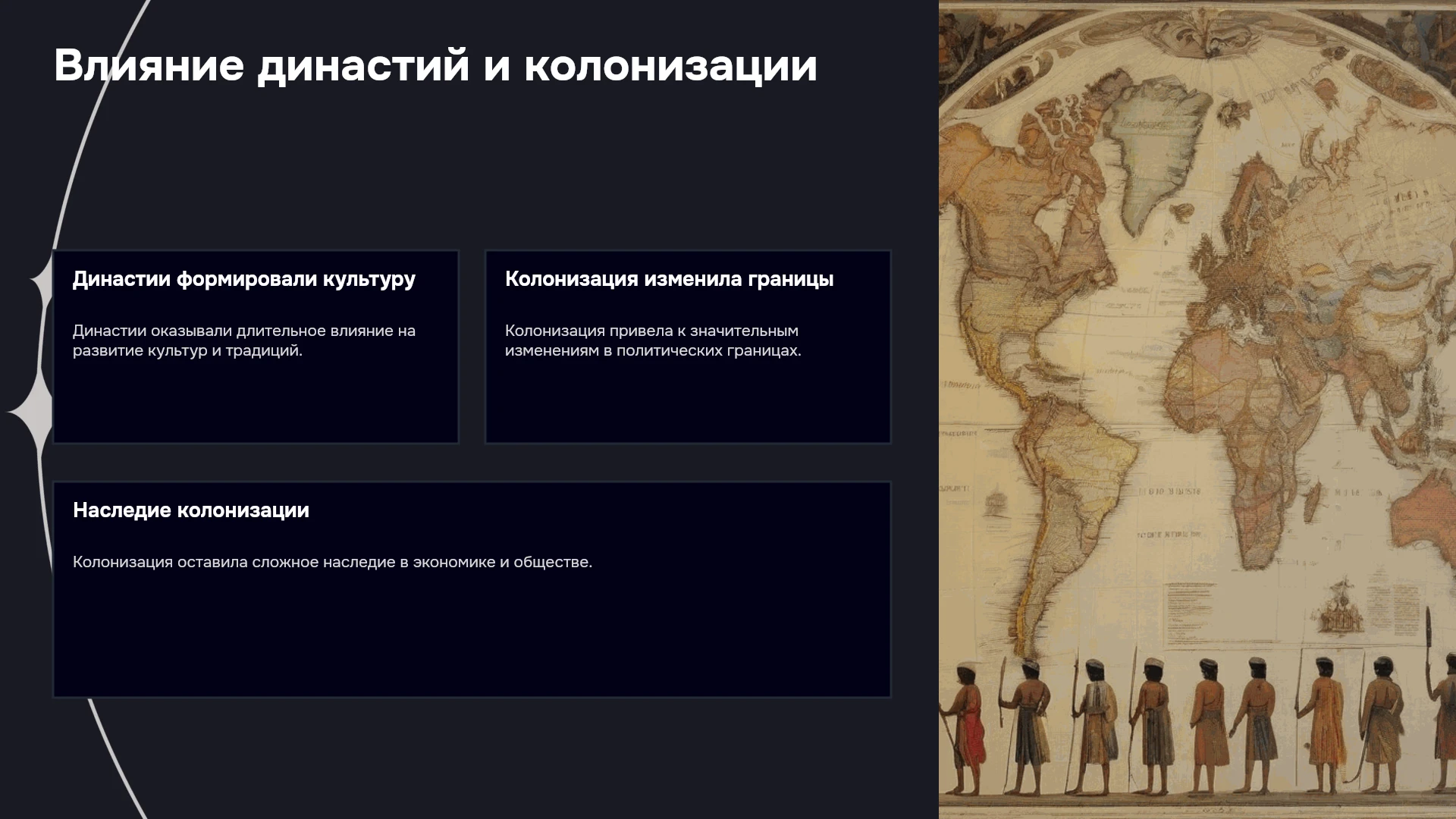Click the vintage world map image
Viewport: 1456px width, 819px height.
pyautogui.click(x=1197, y=409)
